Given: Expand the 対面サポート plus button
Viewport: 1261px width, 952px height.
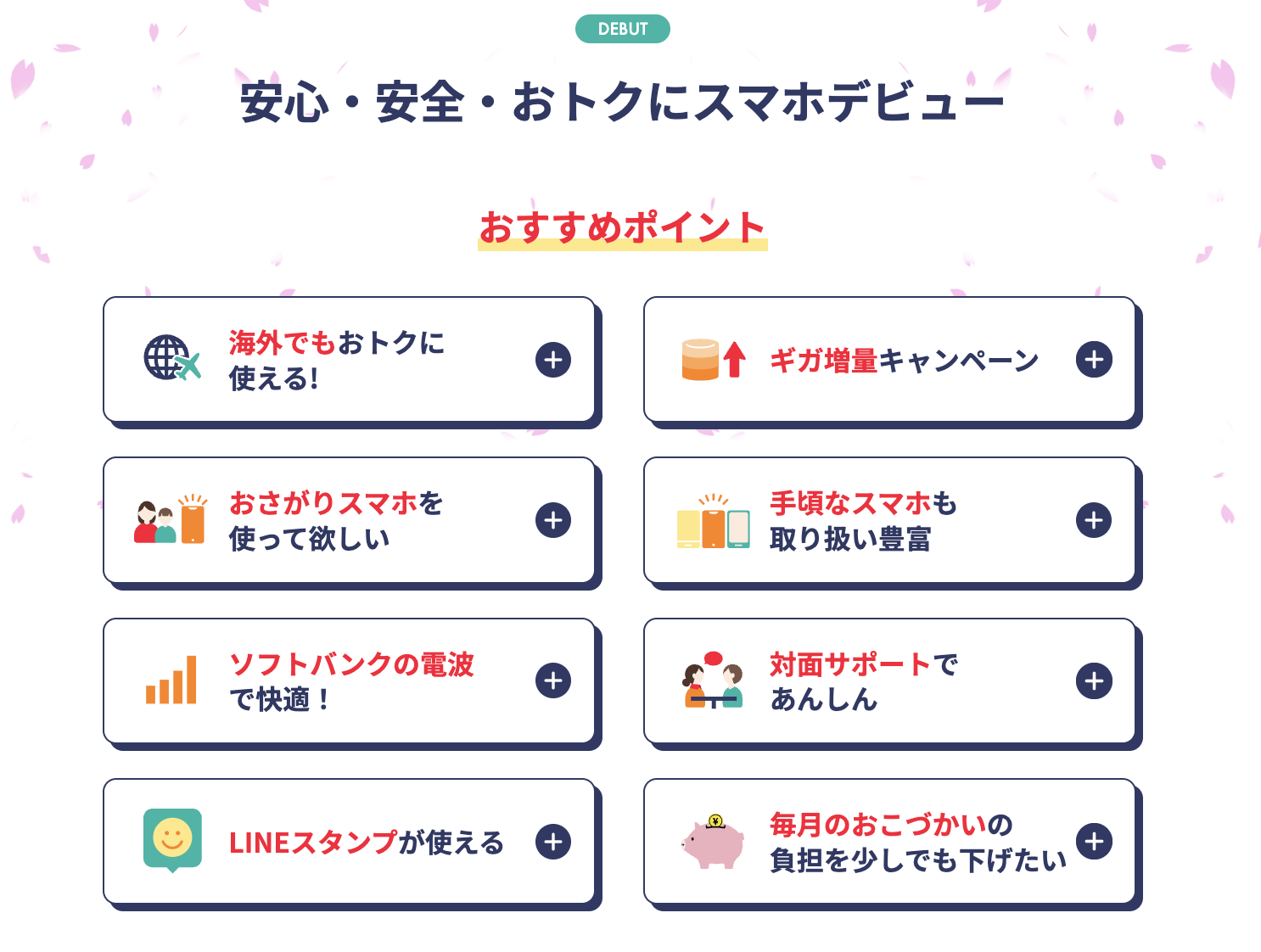Looking at the screenshot, I should click(x=1094, y=680).
